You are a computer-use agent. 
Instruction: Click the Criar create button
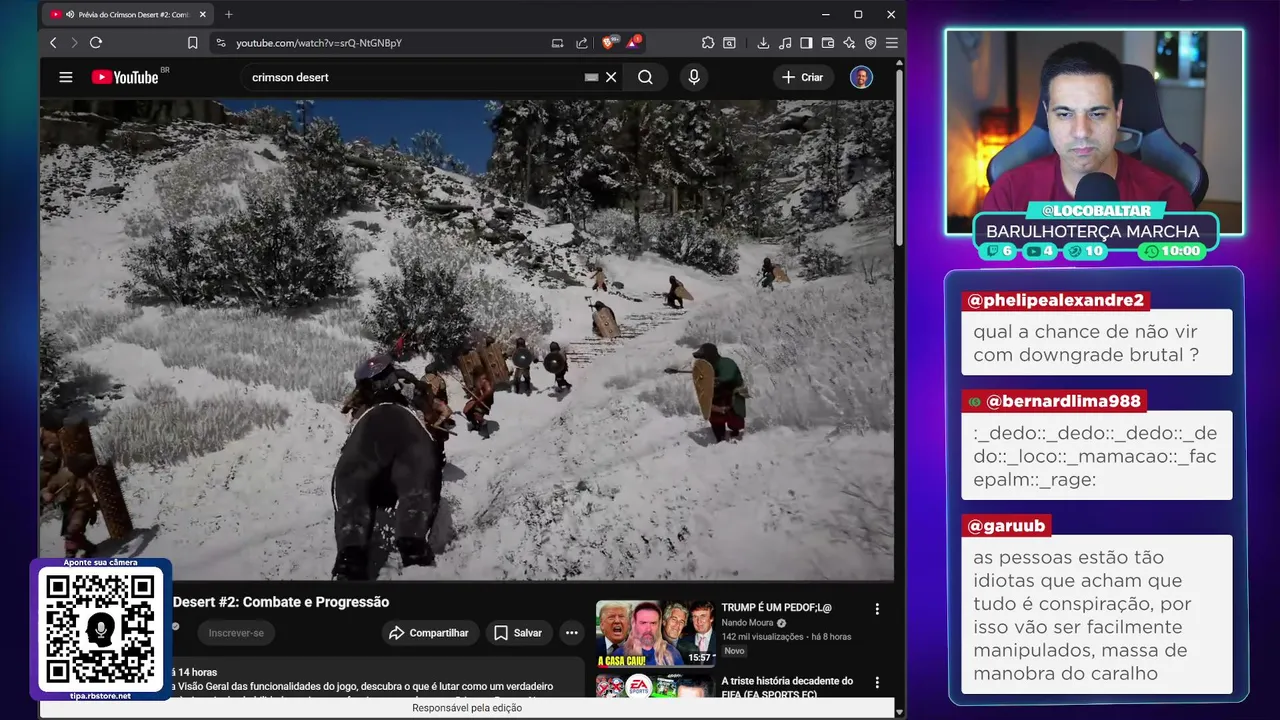point(803,77)
